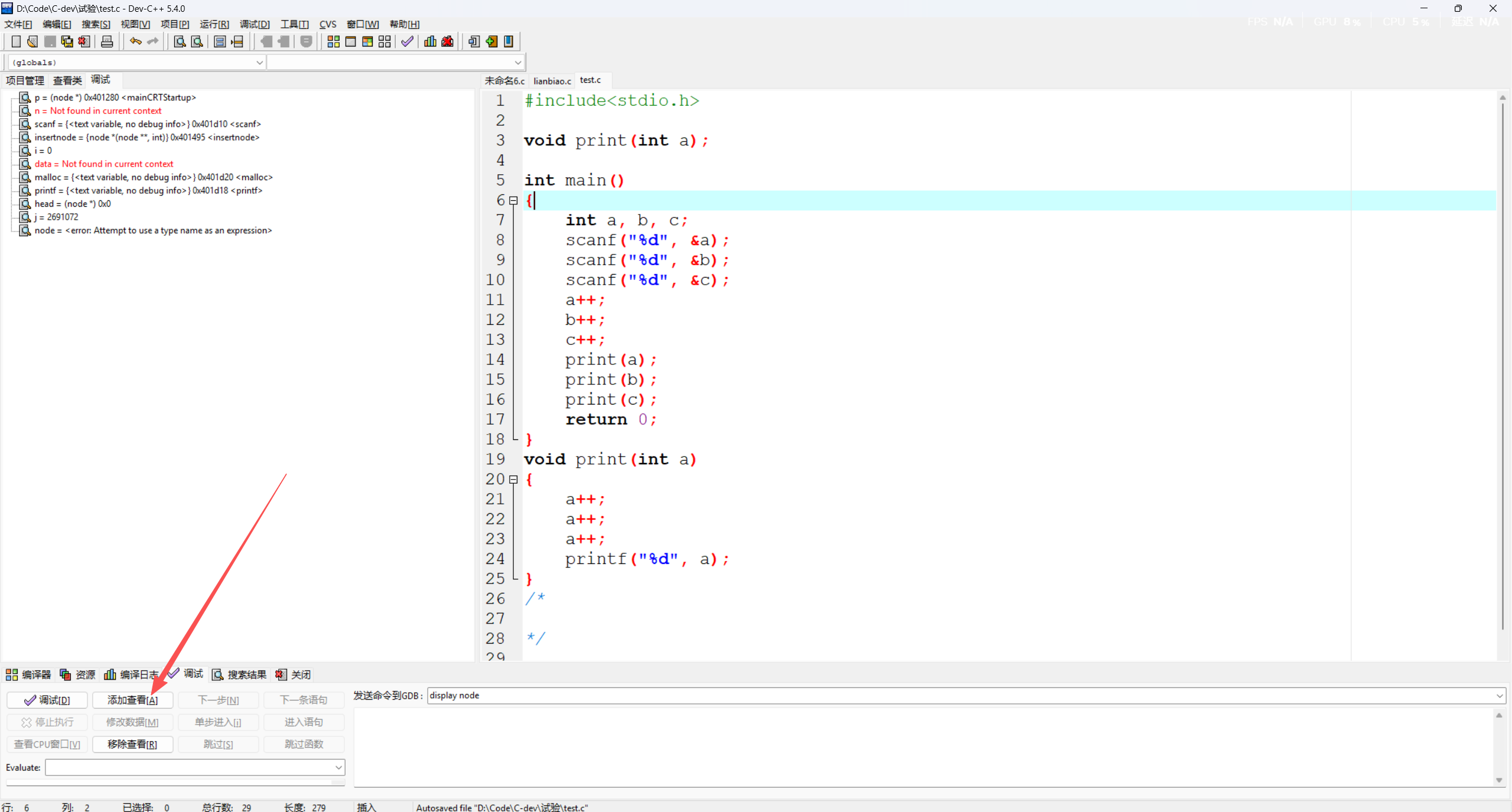The width and height of the screenshot is (1512, 812).
Task: Click the Open file toolbar icon
Action: (32, 41)
